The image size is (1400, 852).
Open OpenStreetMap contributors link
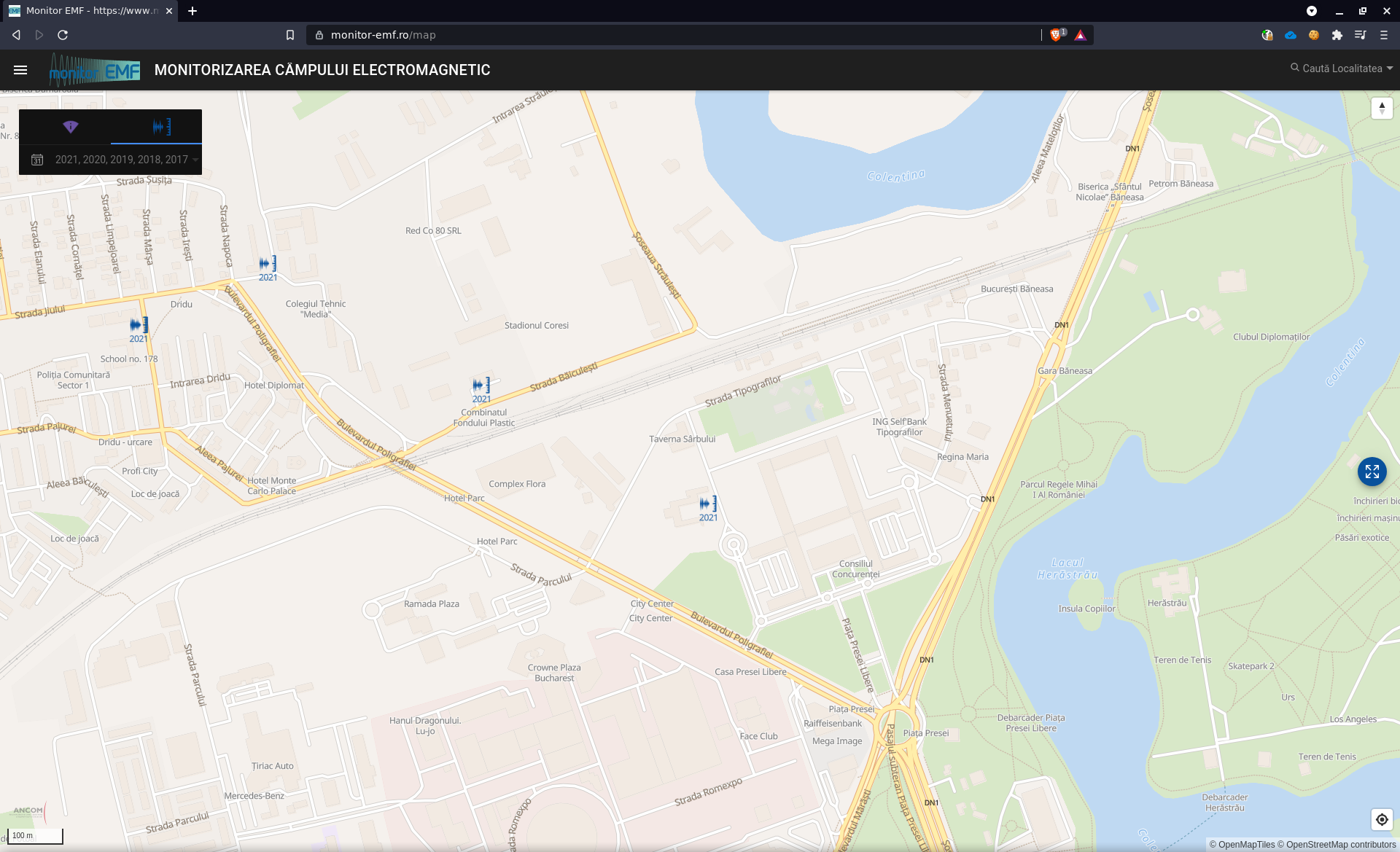tap(1340, 845)
